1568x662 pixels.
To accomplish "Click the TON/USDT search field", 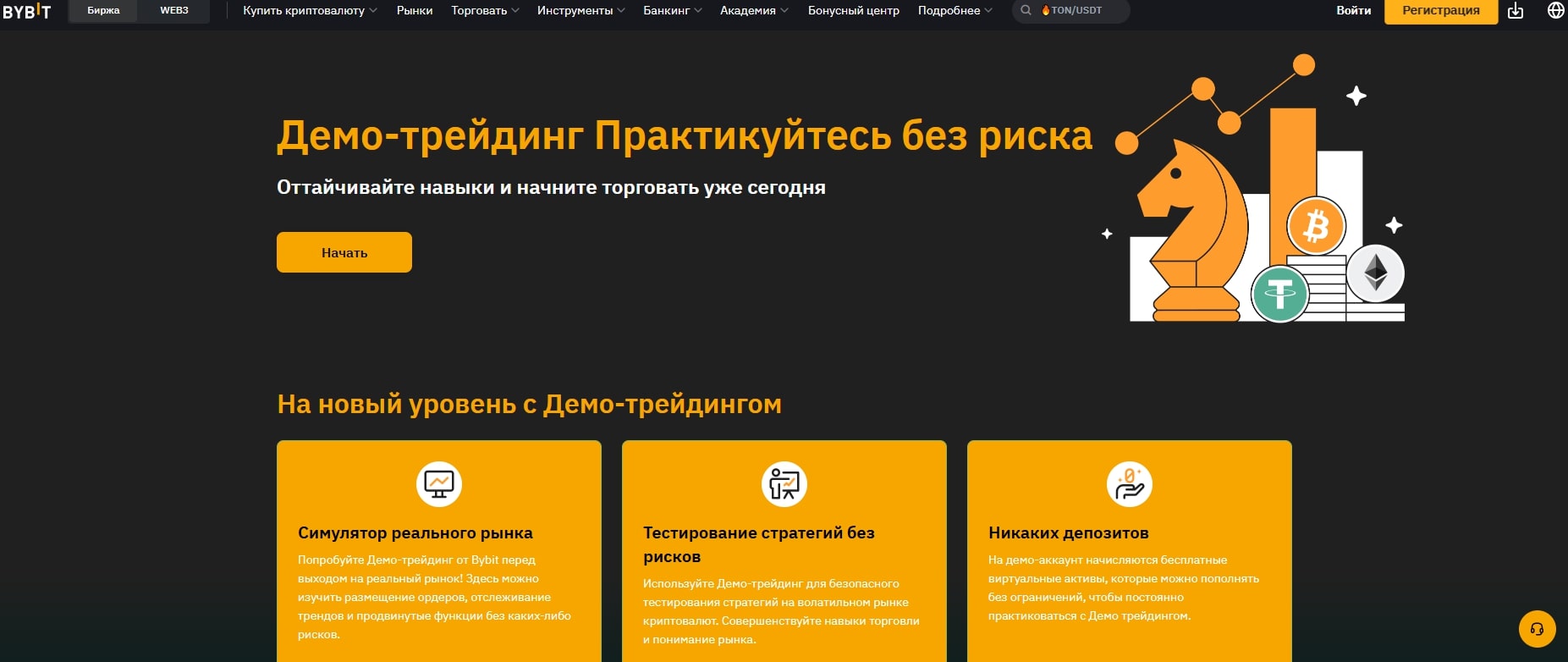I will [x=1071, y=11].
